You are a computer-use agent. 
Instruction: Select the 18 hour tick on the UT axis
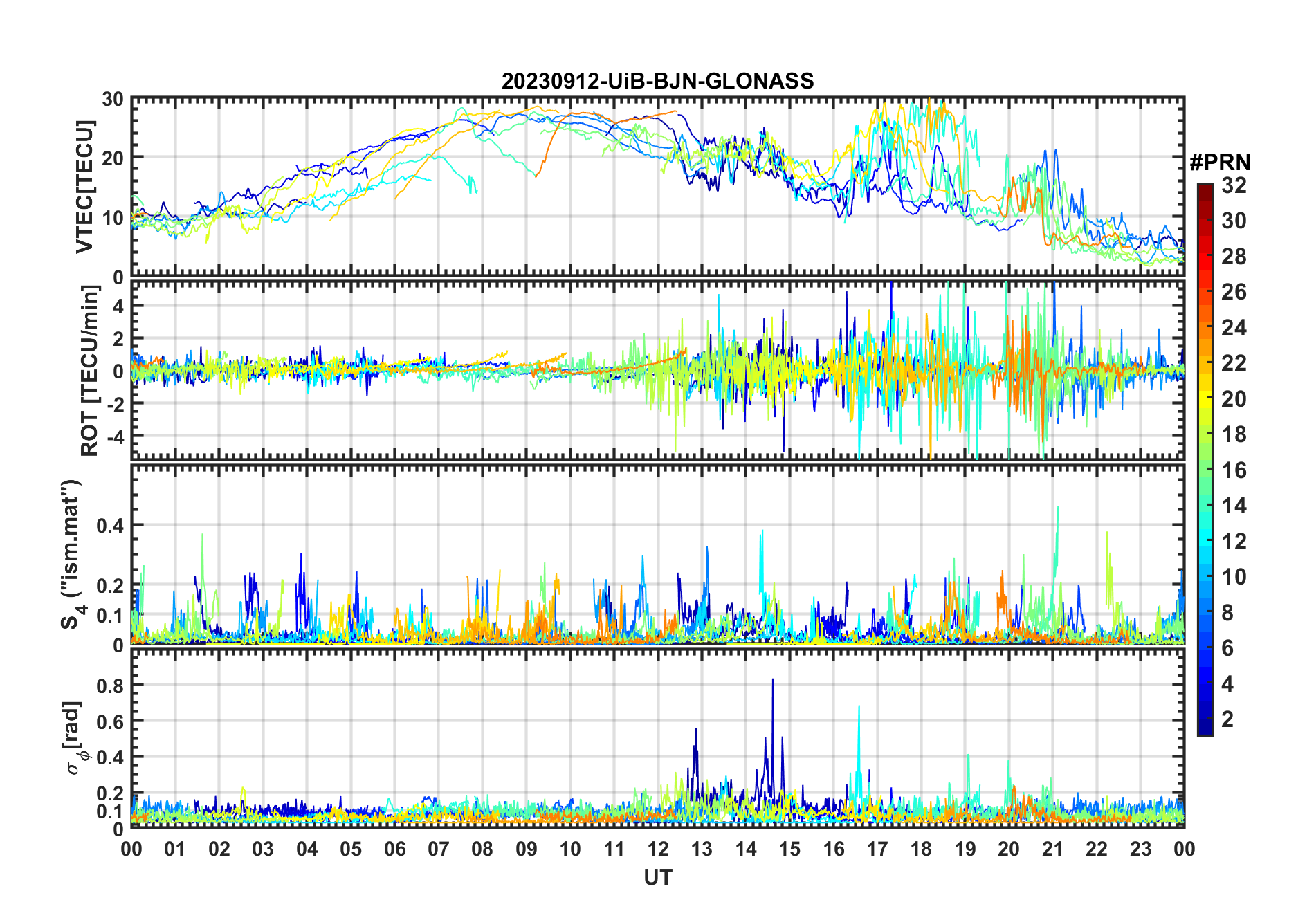921,849
